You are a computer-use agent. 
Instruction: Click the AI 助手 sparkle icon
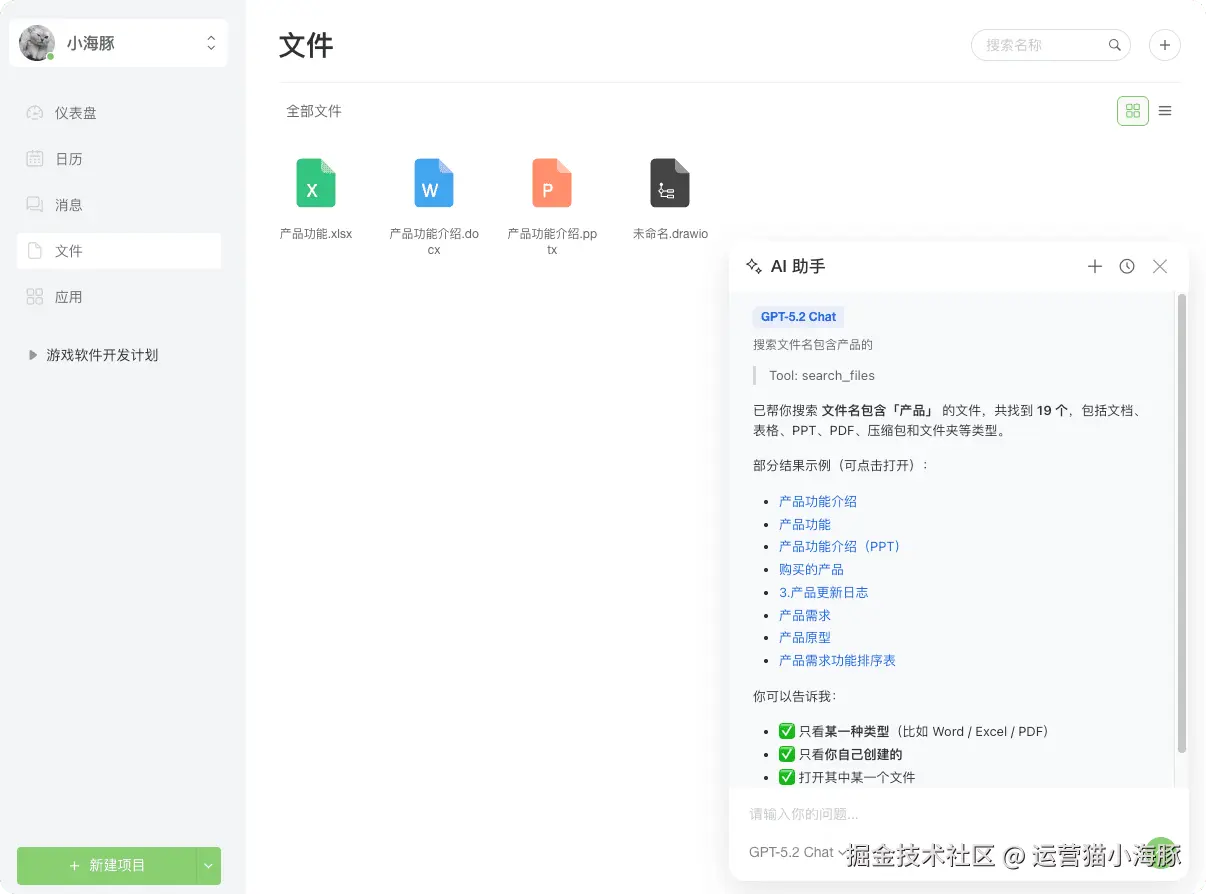click(754, 266)
